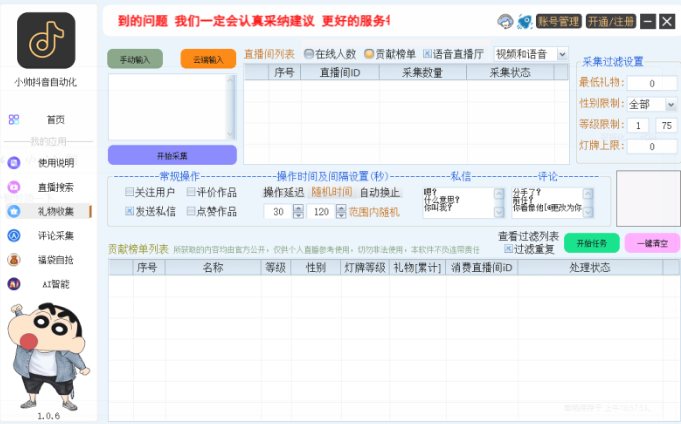
Task: Toggle the 过滤重复 checkbox
Action: (x=508, y=248)
